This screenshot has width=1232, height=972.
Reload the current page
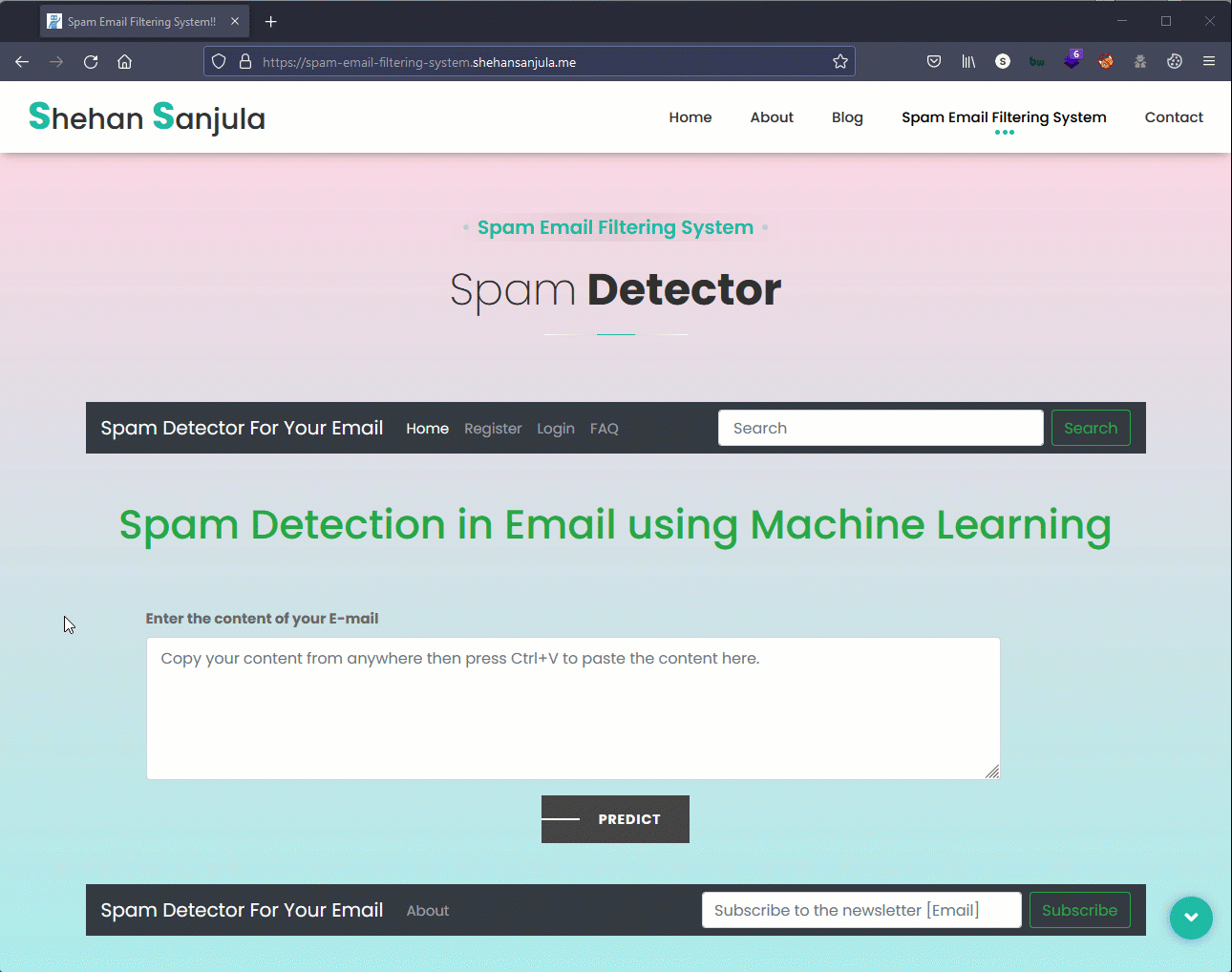click(91, 61)
